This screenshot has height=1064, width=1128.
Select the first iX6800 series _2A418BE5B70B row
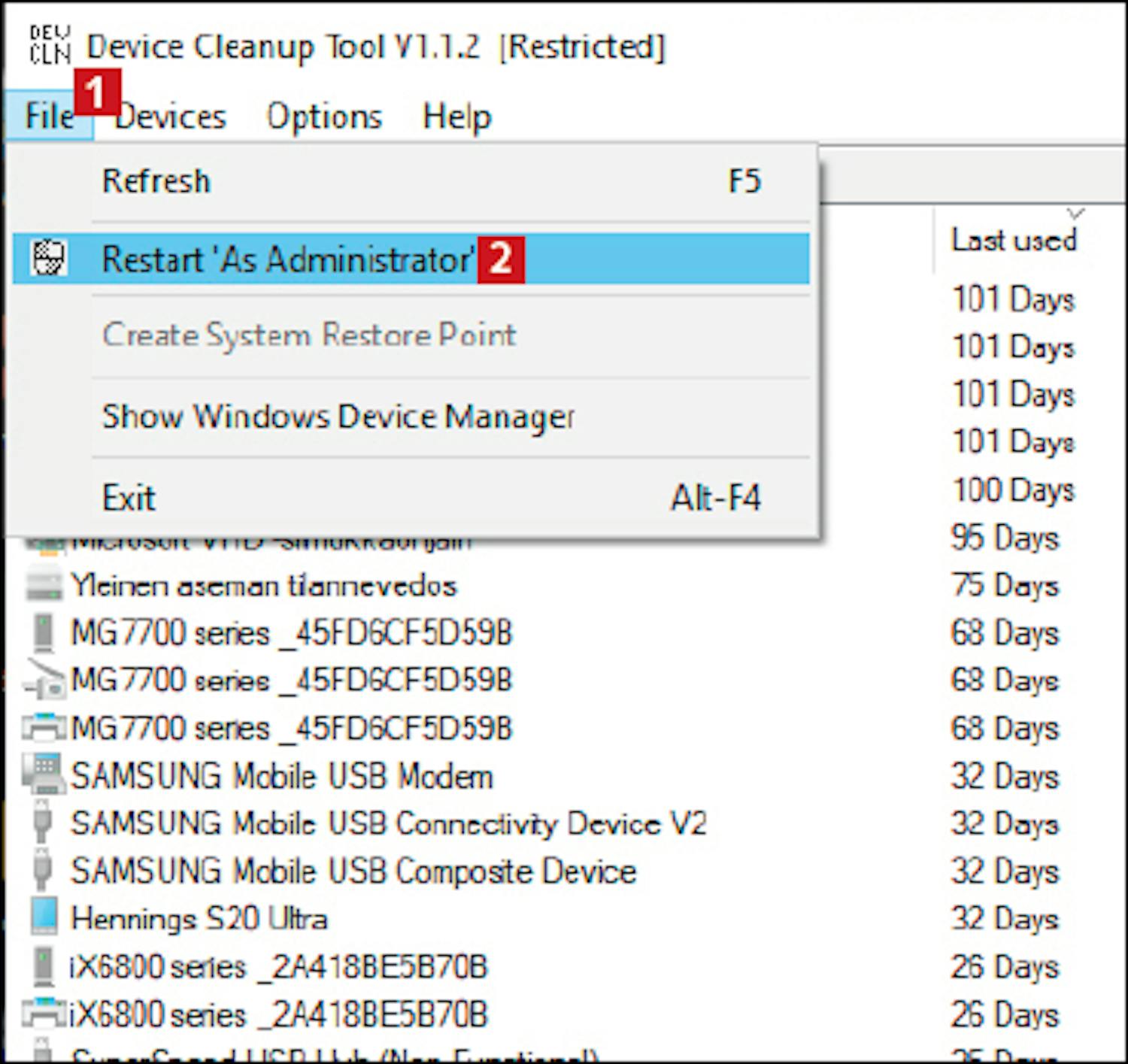pos(278,966)
